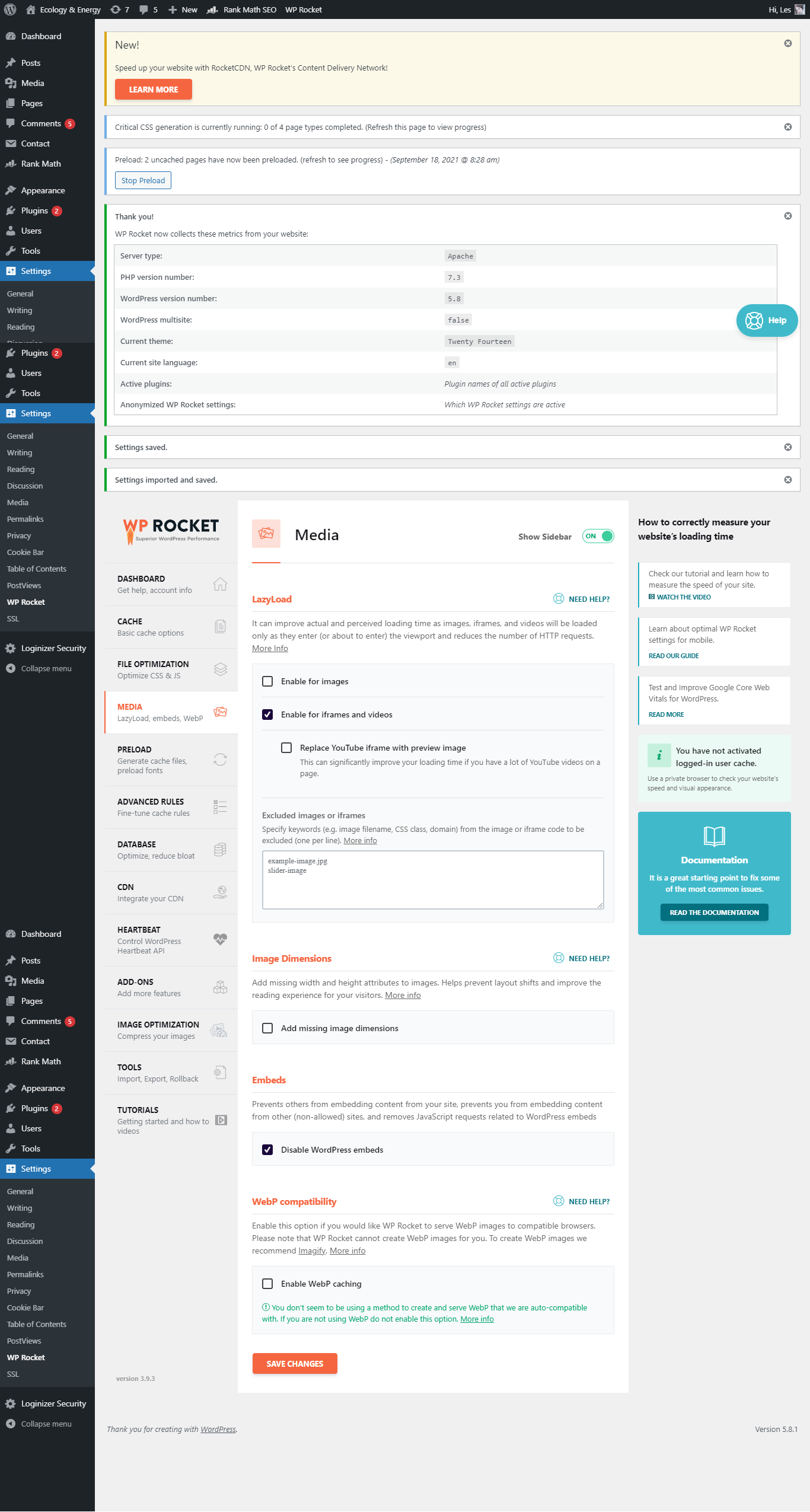Click the Advanced Rules list icon

coord(220,807)
